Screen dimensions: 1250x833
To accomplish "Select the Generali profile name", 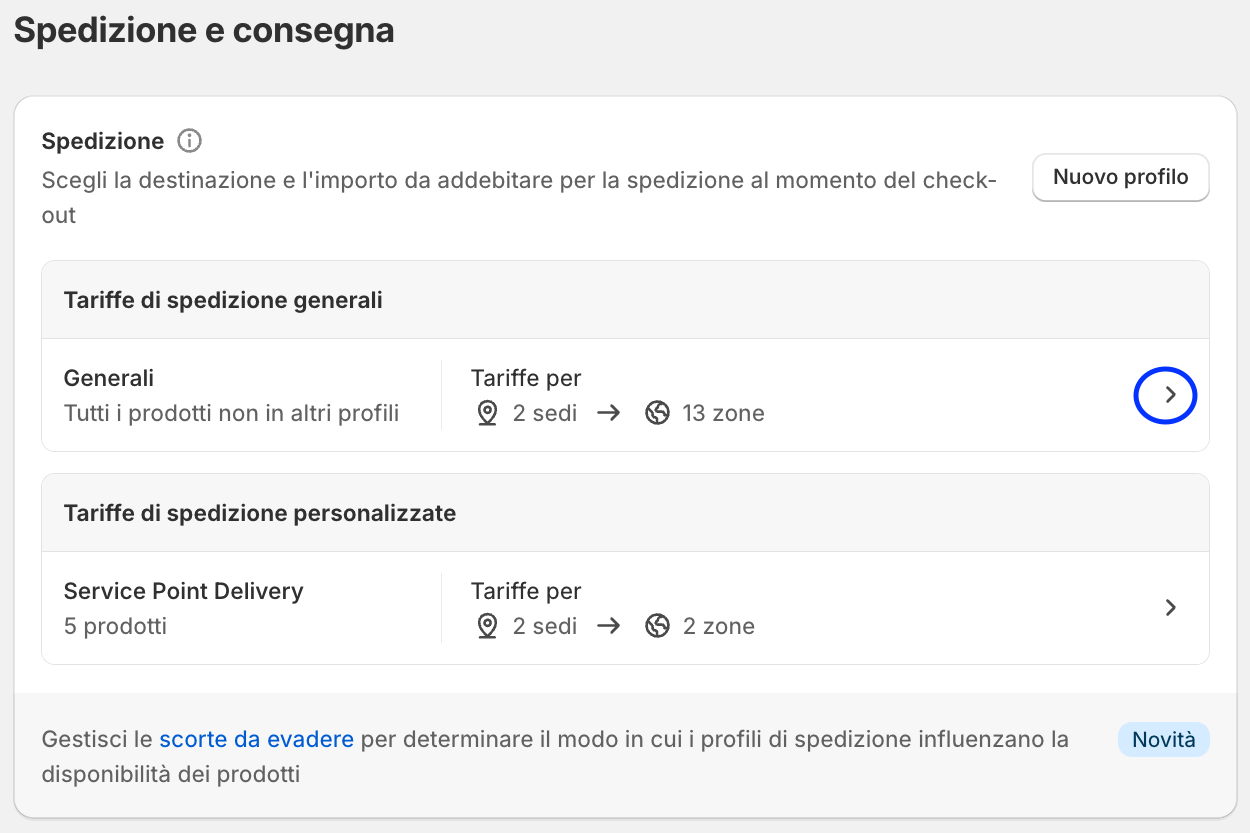I will coord(109,378).
